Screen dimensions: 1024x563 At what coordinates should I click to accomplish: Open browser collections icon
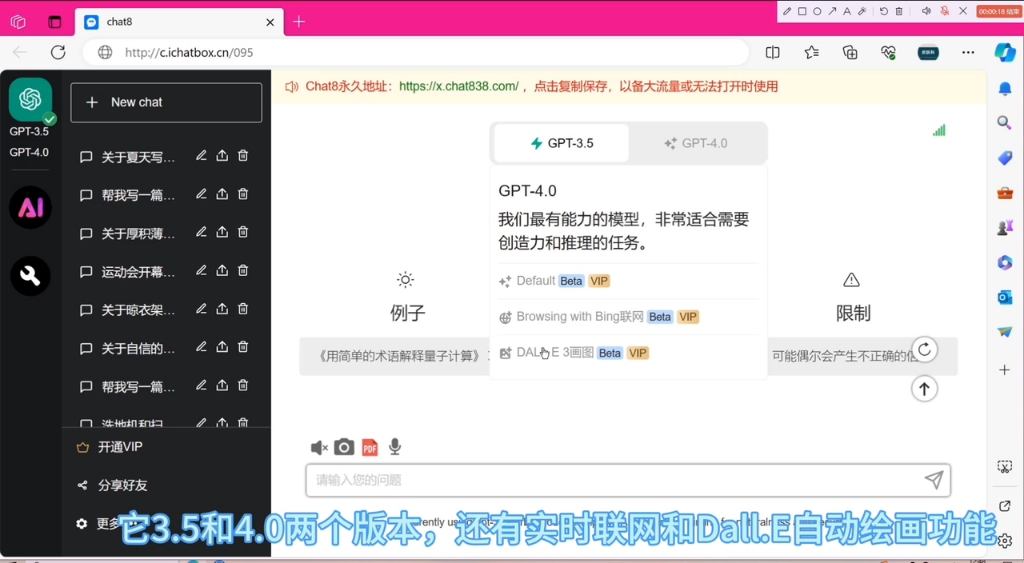(x=850, y=52)
